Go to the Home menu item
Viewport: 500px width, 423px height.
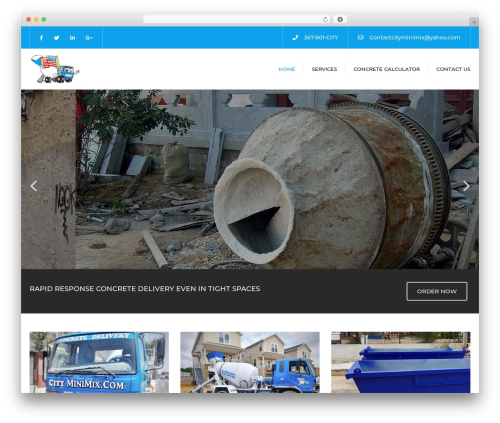[287, 69]
